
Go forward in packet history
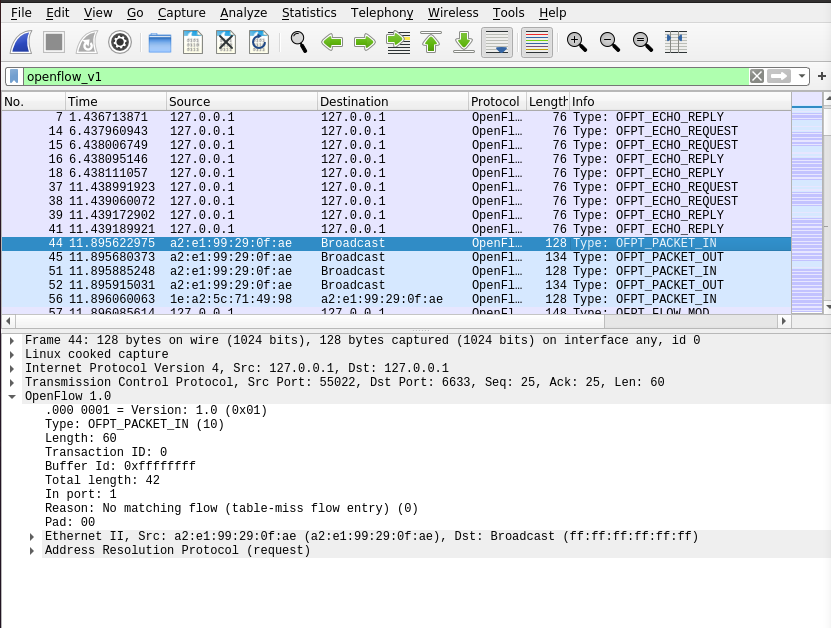tap(365, 42)
